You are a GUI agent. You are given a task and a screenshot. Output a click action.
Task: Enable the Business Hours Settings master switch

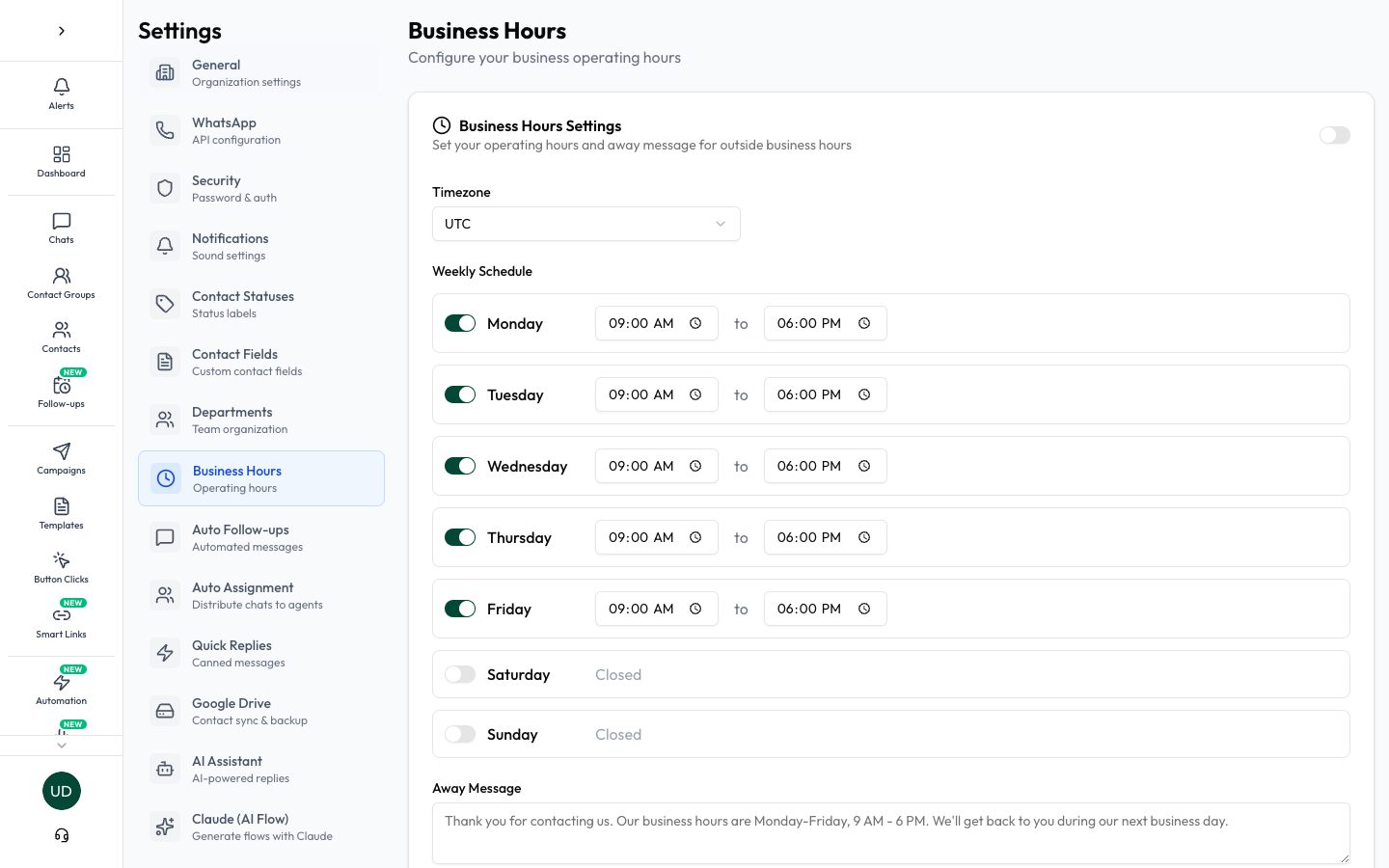(1335, 135)
